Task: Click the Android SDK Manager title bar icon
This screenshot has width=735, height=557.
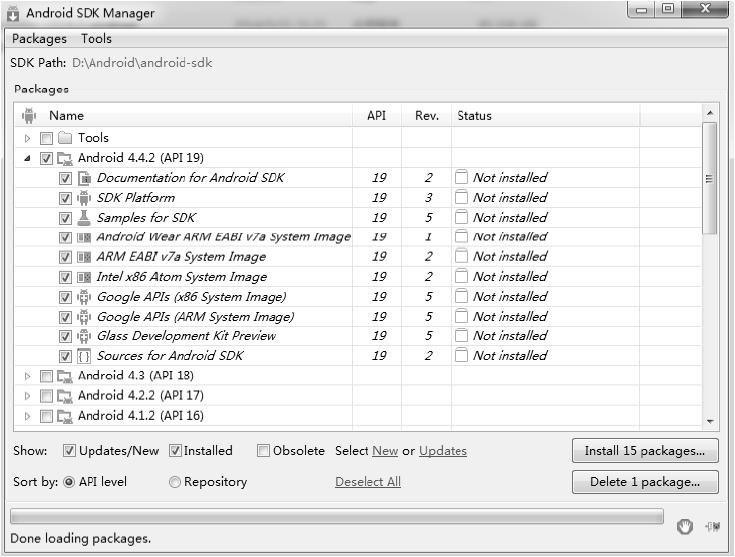Action: tap(13, 14)
